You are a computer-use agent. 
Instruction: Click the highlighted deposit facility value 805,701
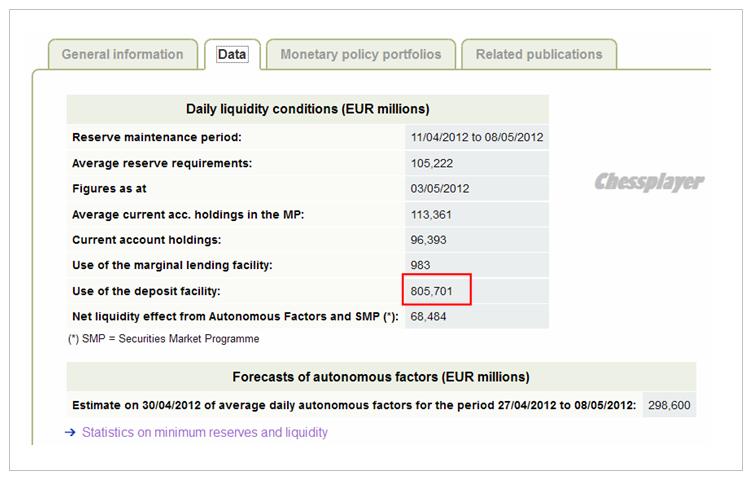tap(436, 291)
